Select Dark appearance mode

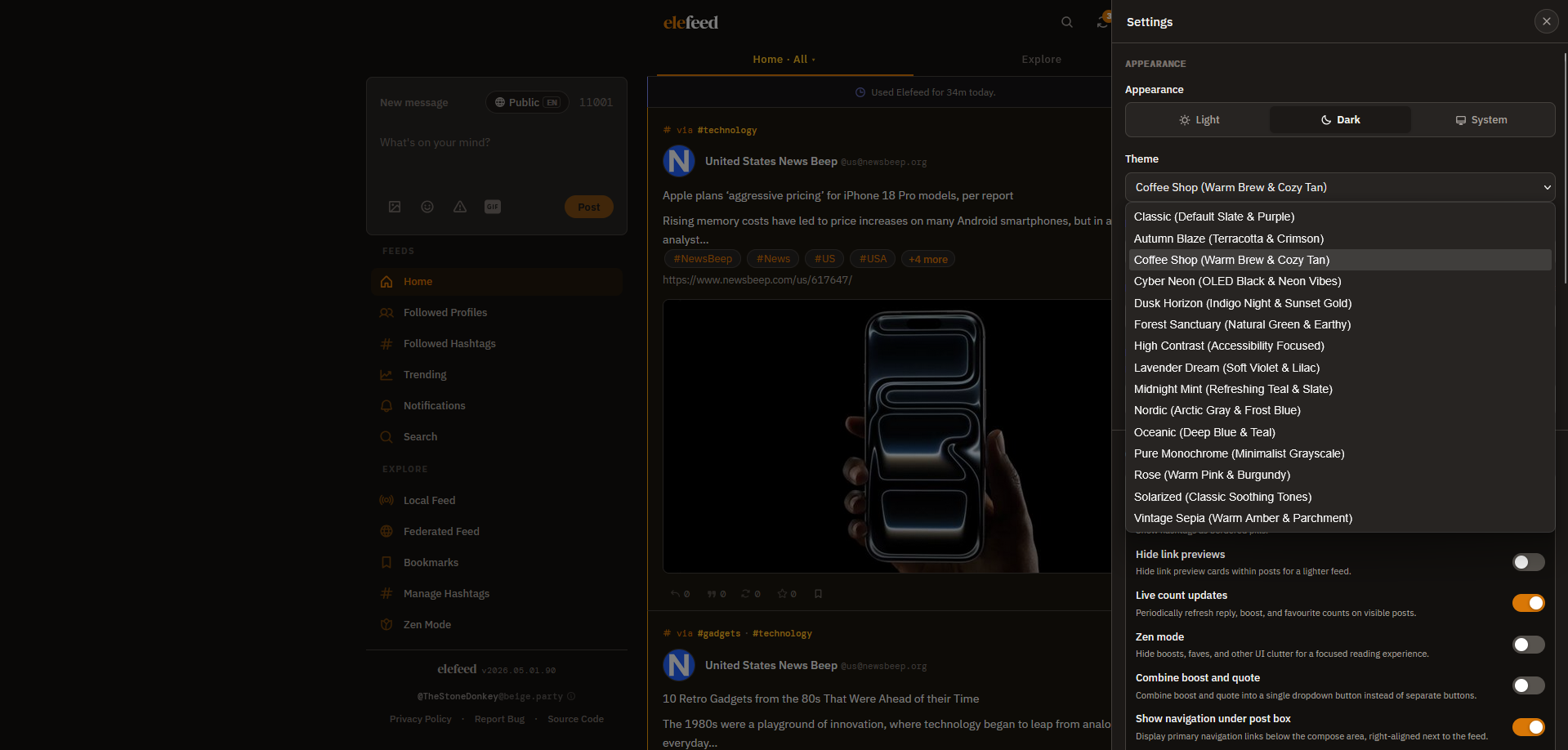click(x=1340, y=120)
